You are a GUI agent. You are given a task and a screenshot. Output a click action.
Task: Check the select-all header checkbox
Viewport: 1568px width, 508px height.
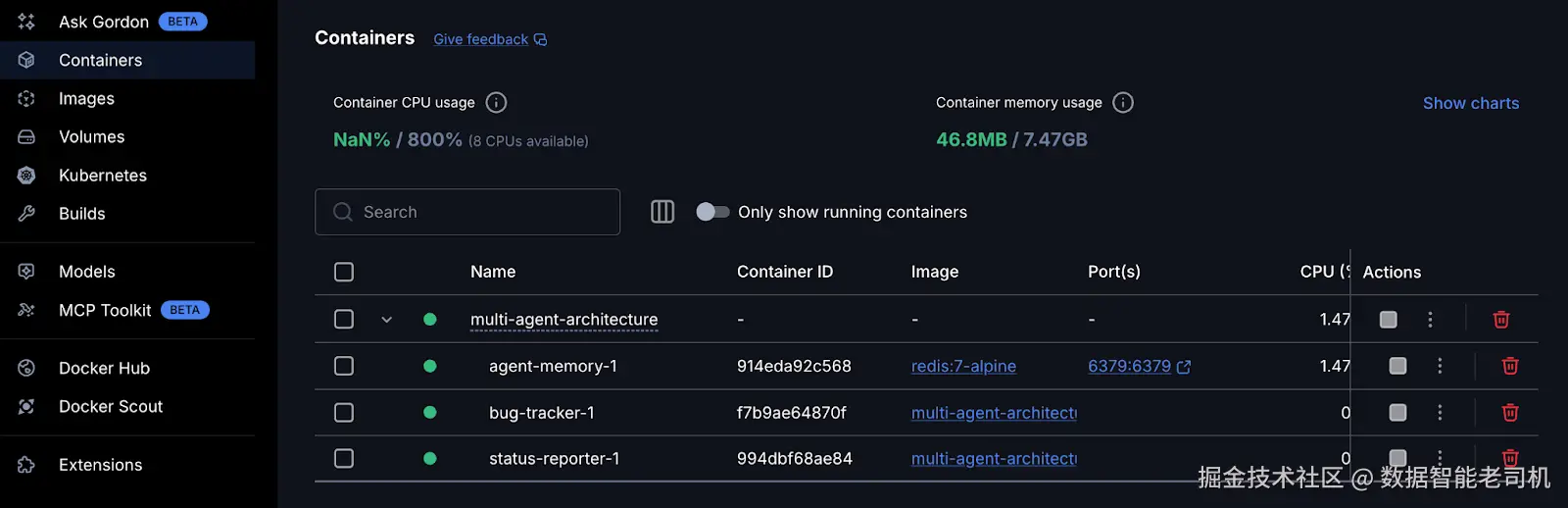(344, 272)
